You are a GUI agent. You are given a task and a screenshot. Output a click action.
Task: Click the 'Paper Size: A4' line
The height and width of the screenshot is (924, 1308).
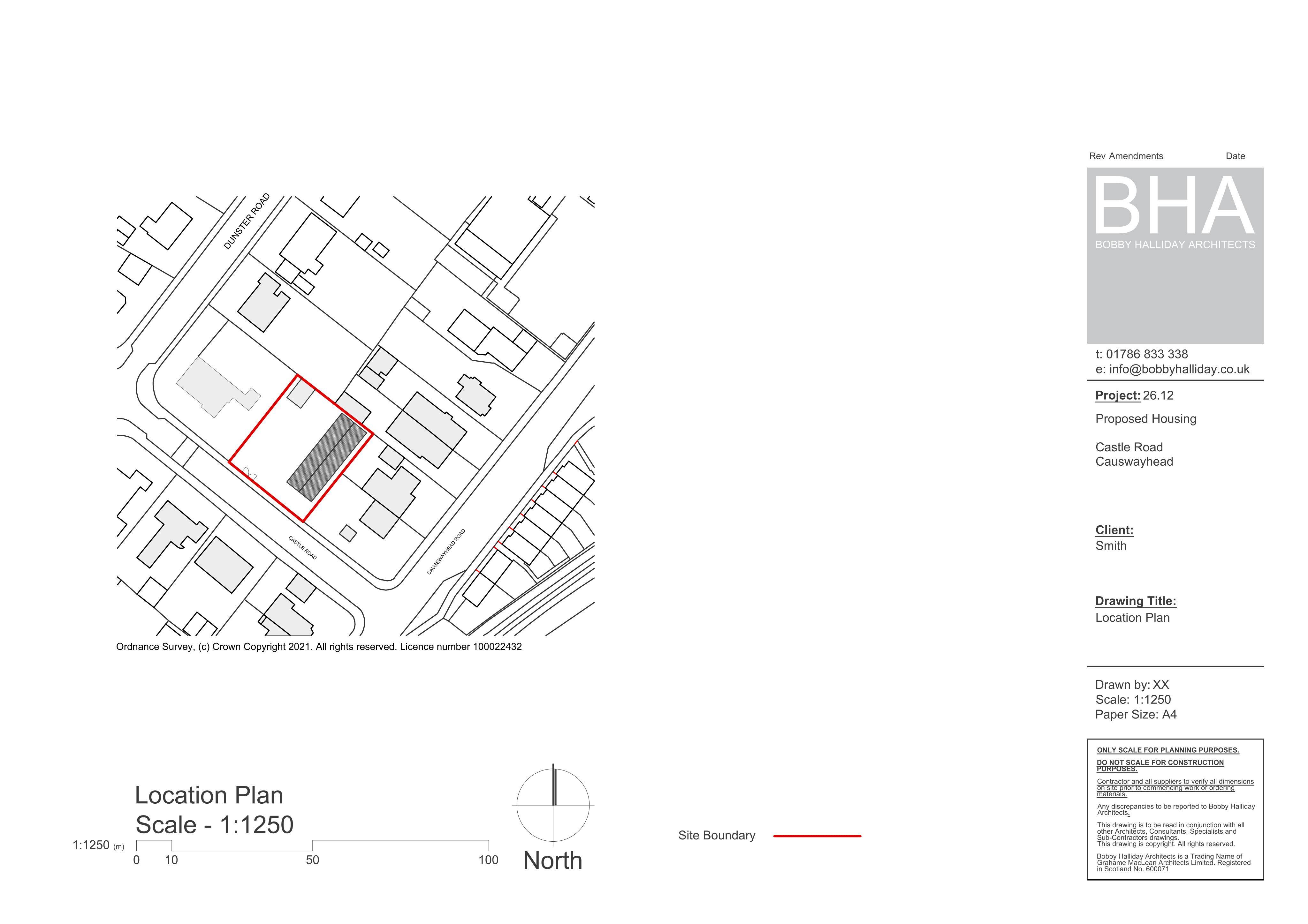[x=1136, y=715]
